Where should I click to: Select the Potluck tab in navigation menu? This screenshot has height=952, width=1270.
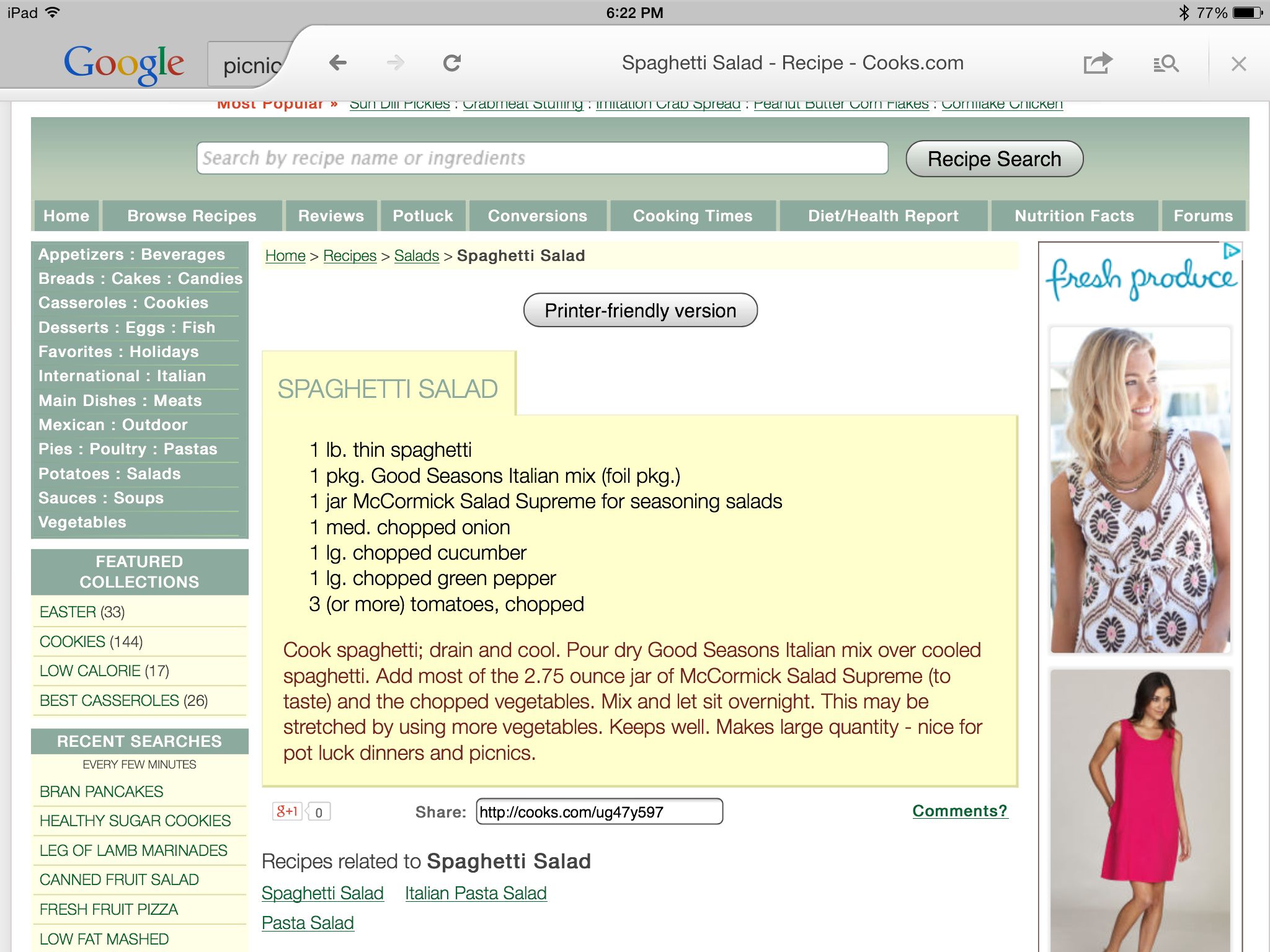[421, 215]
